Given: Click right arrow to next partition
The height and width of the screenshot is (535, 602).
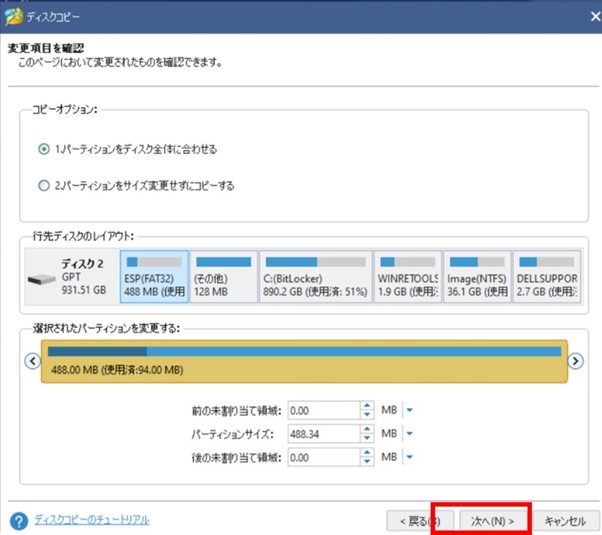Looking at the screenshot, I should coord(576,361).
